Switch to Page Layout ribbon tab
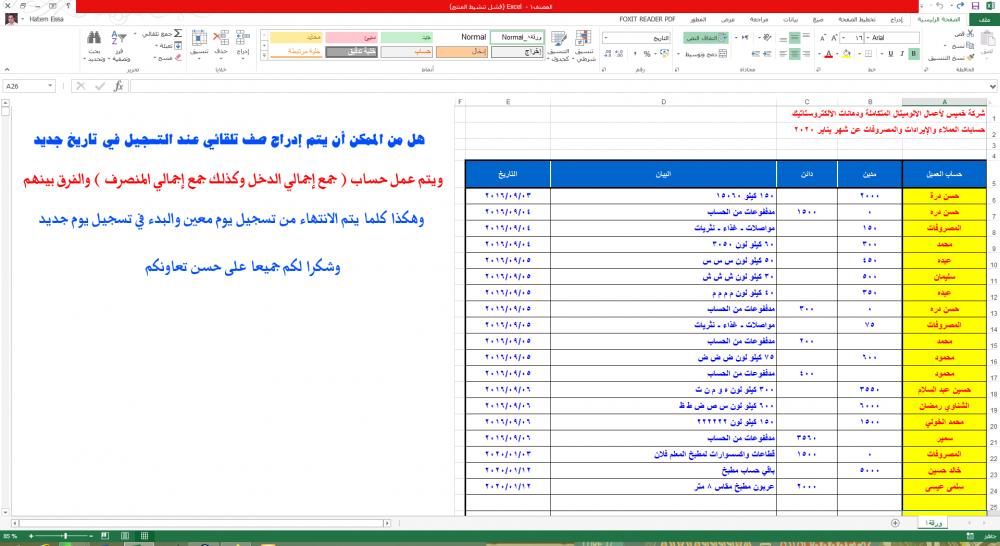Viewport: 1000px width, 546px height. point(857,20)
